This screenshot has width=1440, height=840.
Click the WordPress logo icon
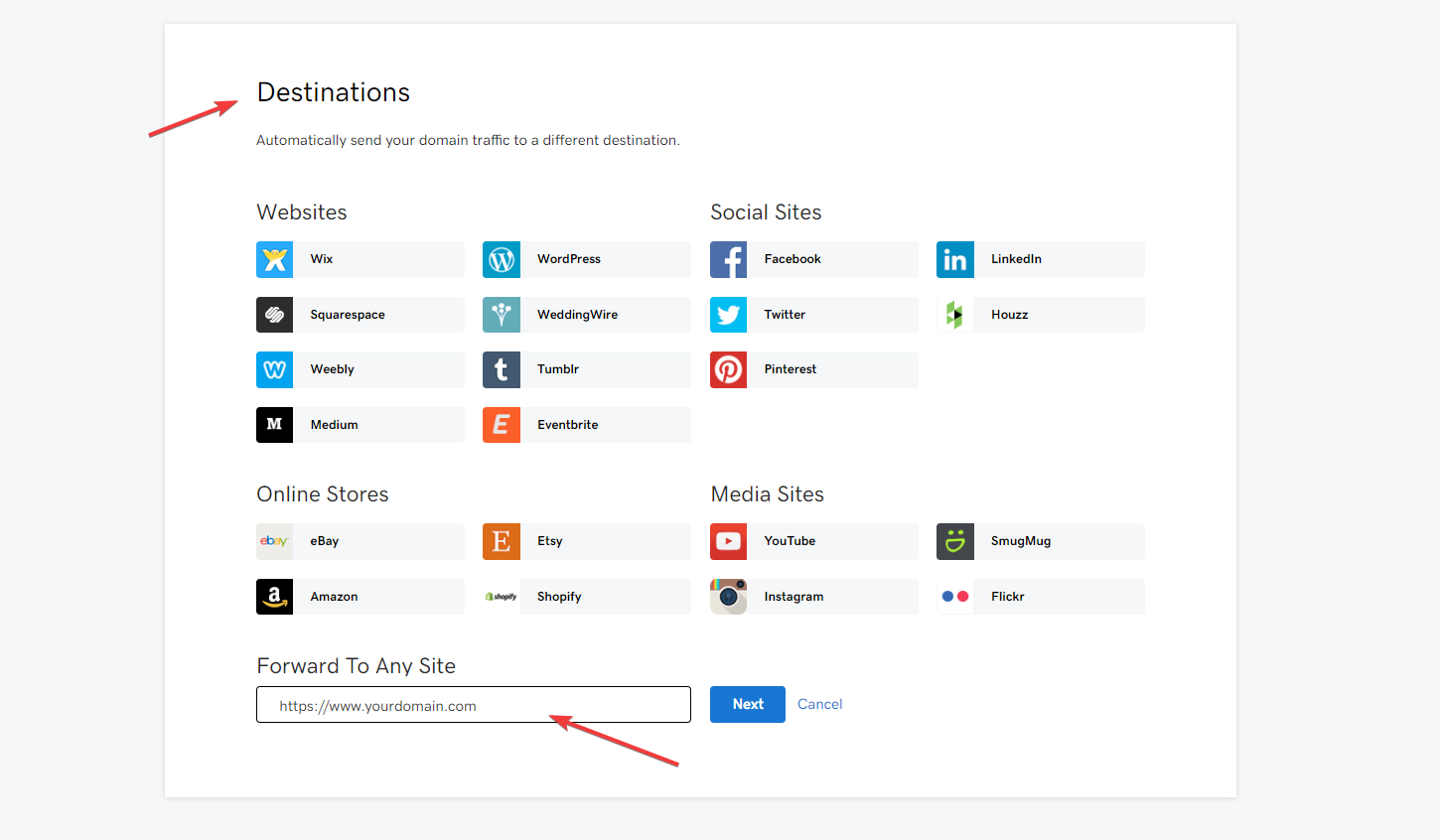pyautogui.click(x=502, y=259)
